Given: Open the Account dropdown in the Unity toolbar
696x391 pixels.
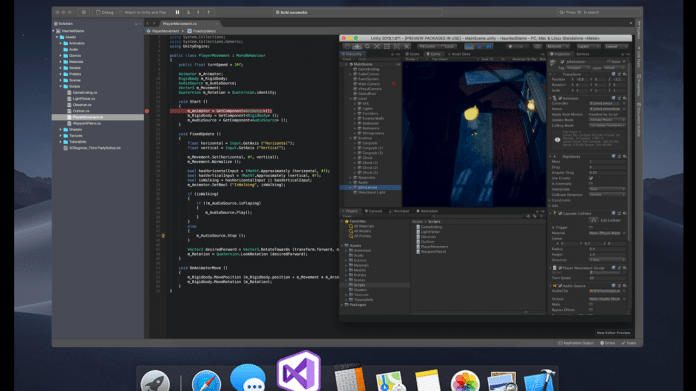Looking at the screenshot, I should [x=557, y=46].
